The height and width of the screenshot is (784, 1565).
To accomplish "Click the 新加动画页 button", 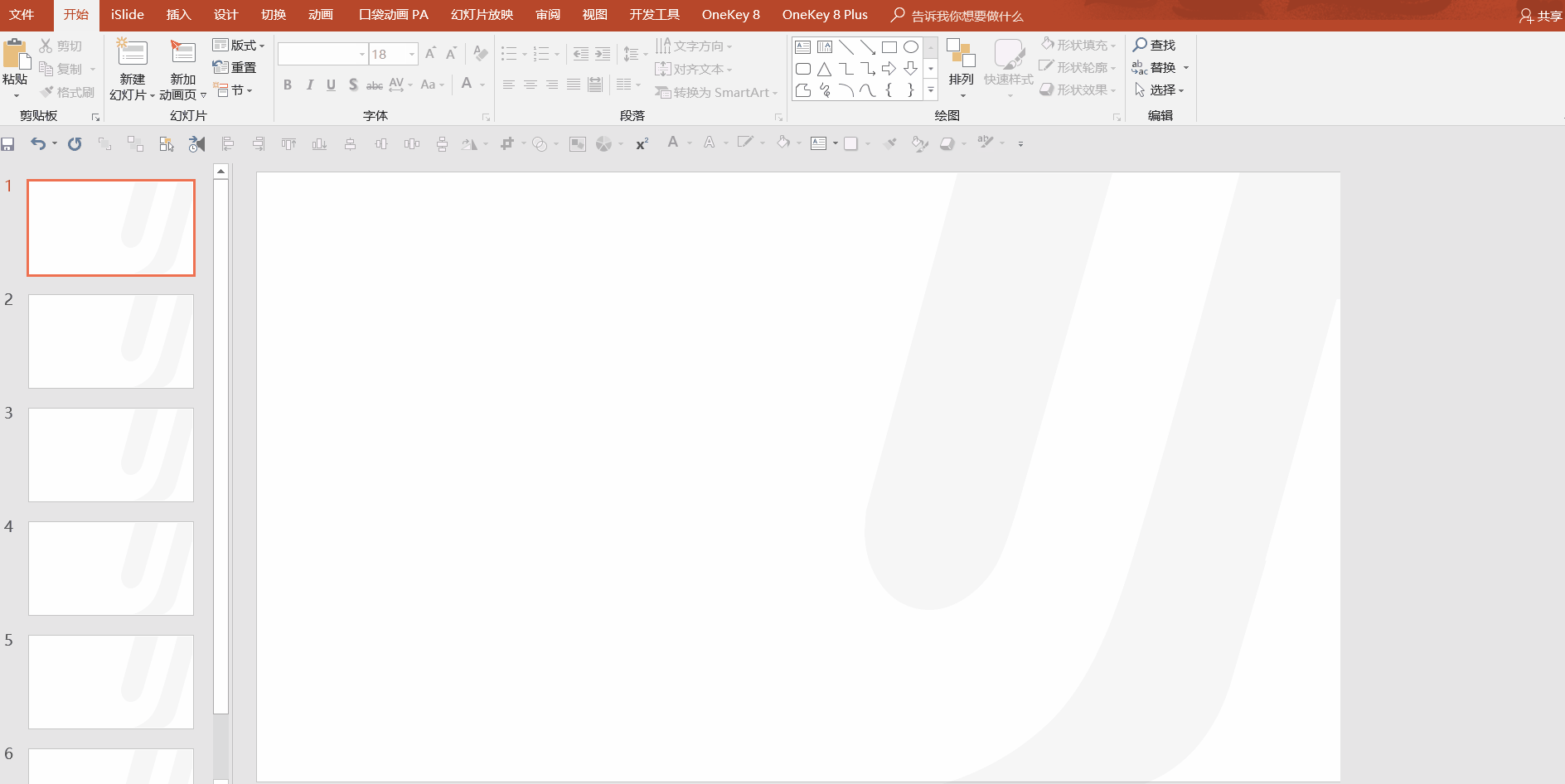I will coord(182,69).
